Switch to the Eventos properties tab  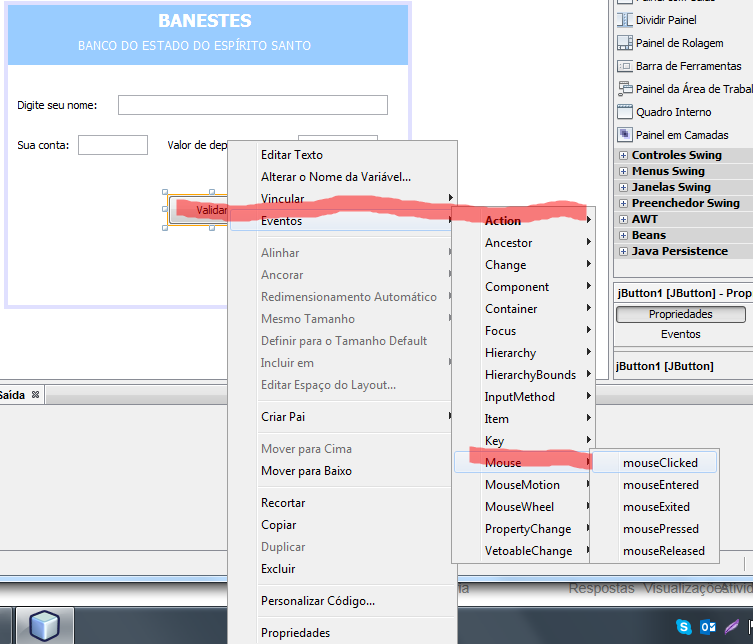[x=680, y=334]
